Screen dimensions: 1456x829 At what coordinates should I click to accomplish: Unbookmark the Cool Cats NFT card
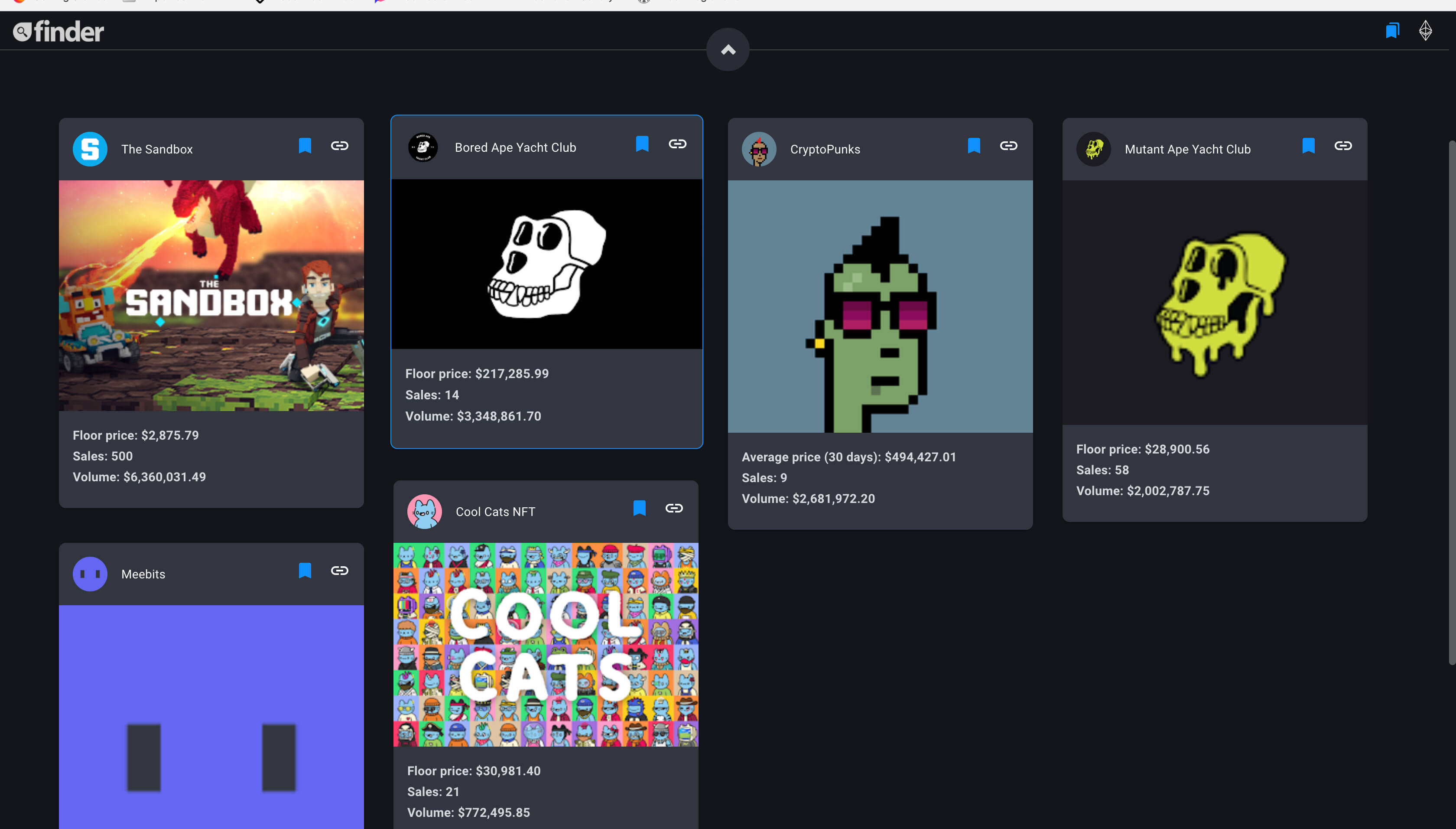tap(639, 508)
